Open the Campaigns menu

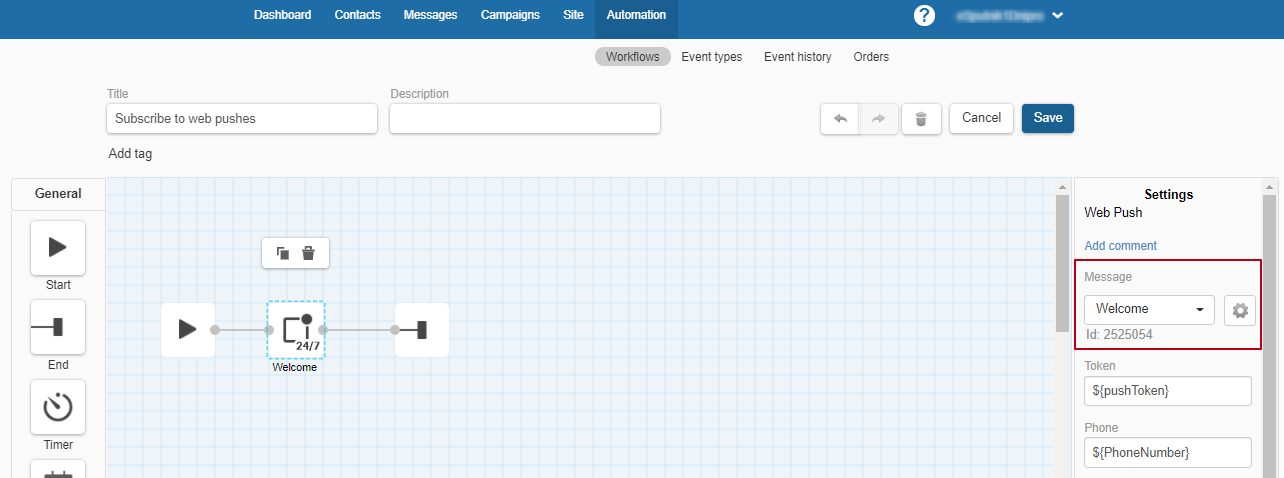coord(510,15)
